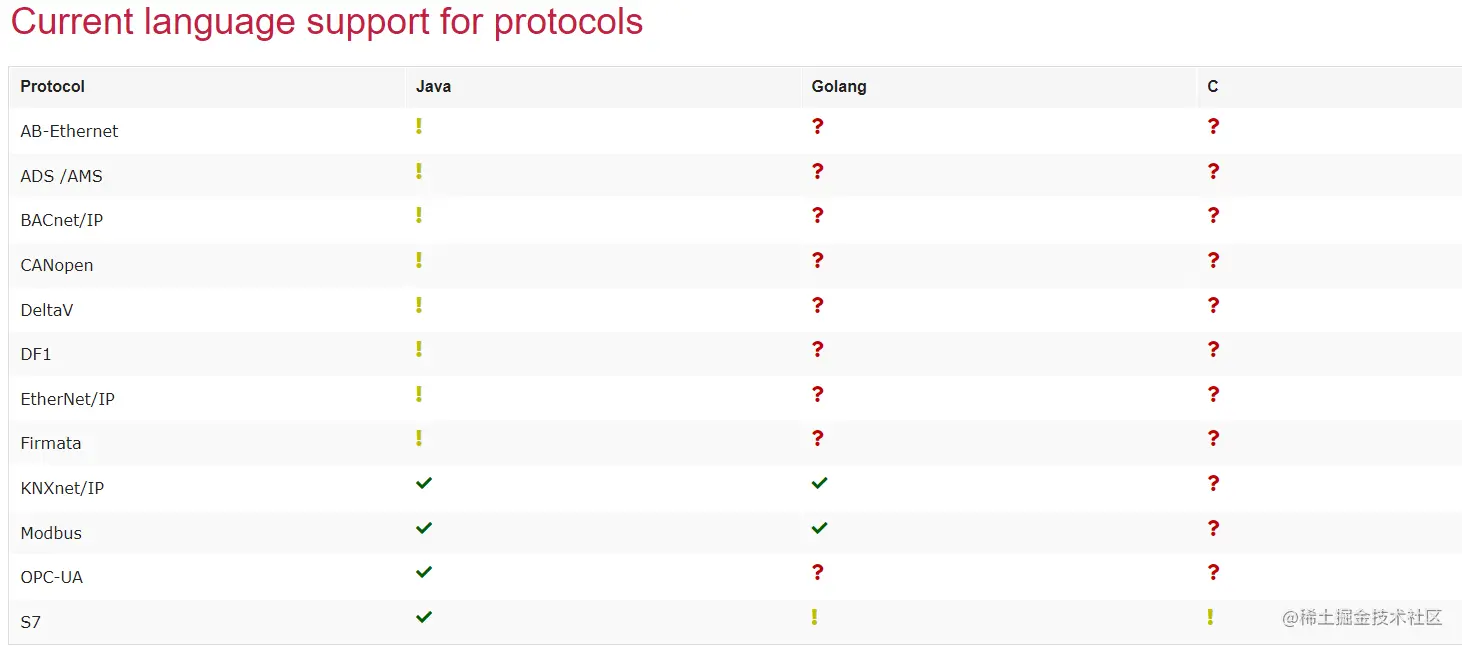This screenshot has height=647, width=1462.
Task: Select the EtherNet/IP protocol name
Action: click(68, 399)
